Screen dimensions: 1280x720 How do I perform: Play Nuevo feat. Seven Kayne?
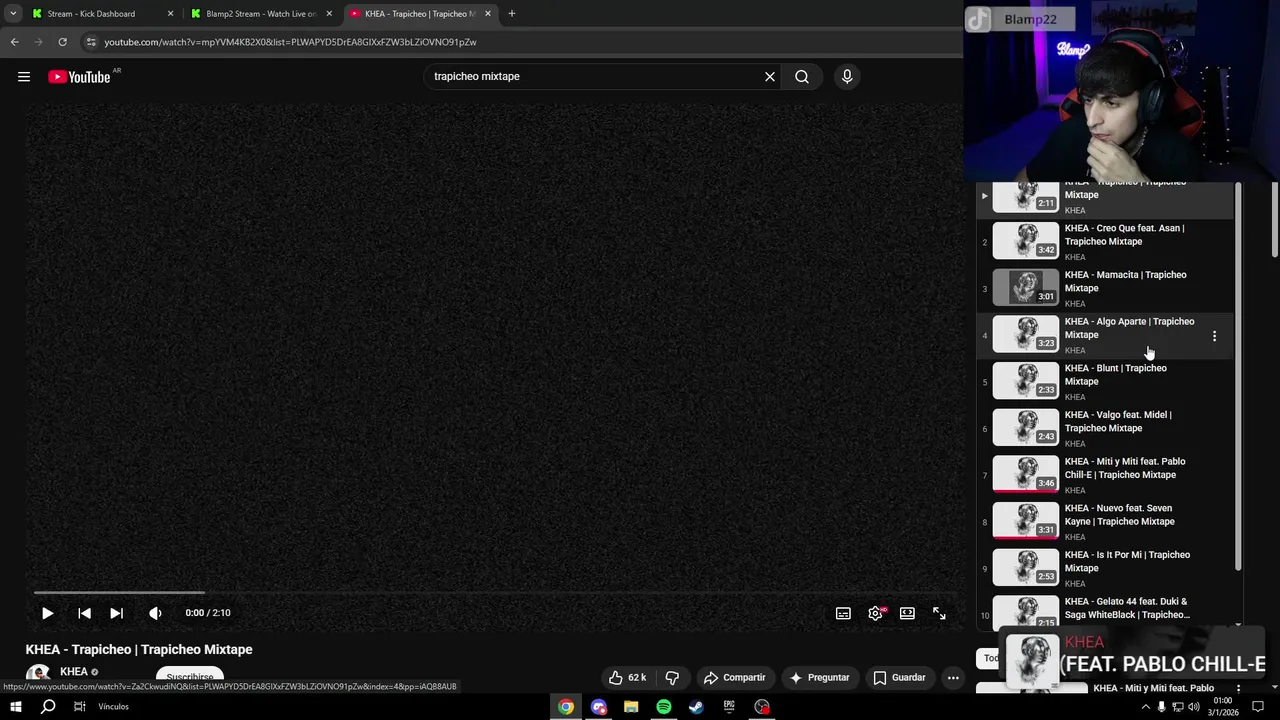[x=1104, y=522]
